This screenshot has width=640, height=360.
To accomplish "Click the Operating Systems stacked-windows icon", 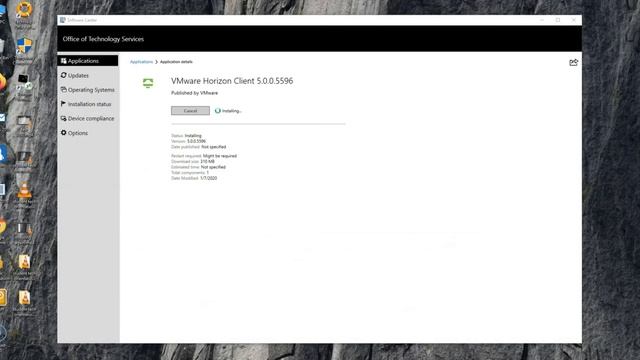I will click(64, 89).
